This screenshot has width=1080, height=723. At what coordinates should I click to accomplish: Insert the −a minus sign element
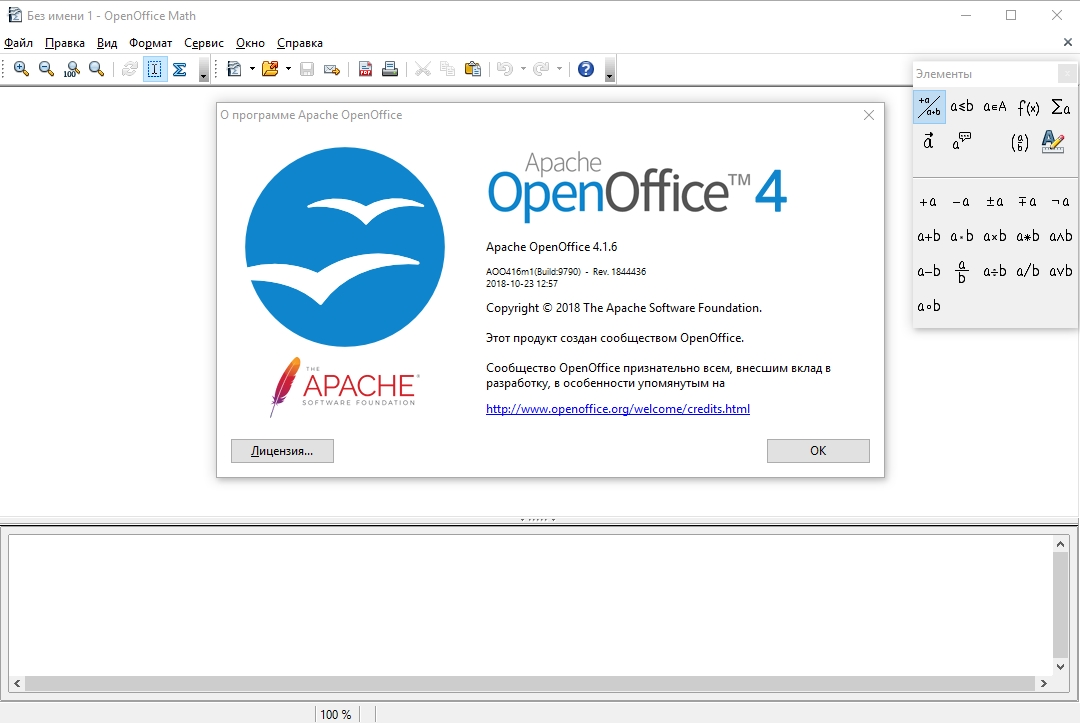click(961, 202)
